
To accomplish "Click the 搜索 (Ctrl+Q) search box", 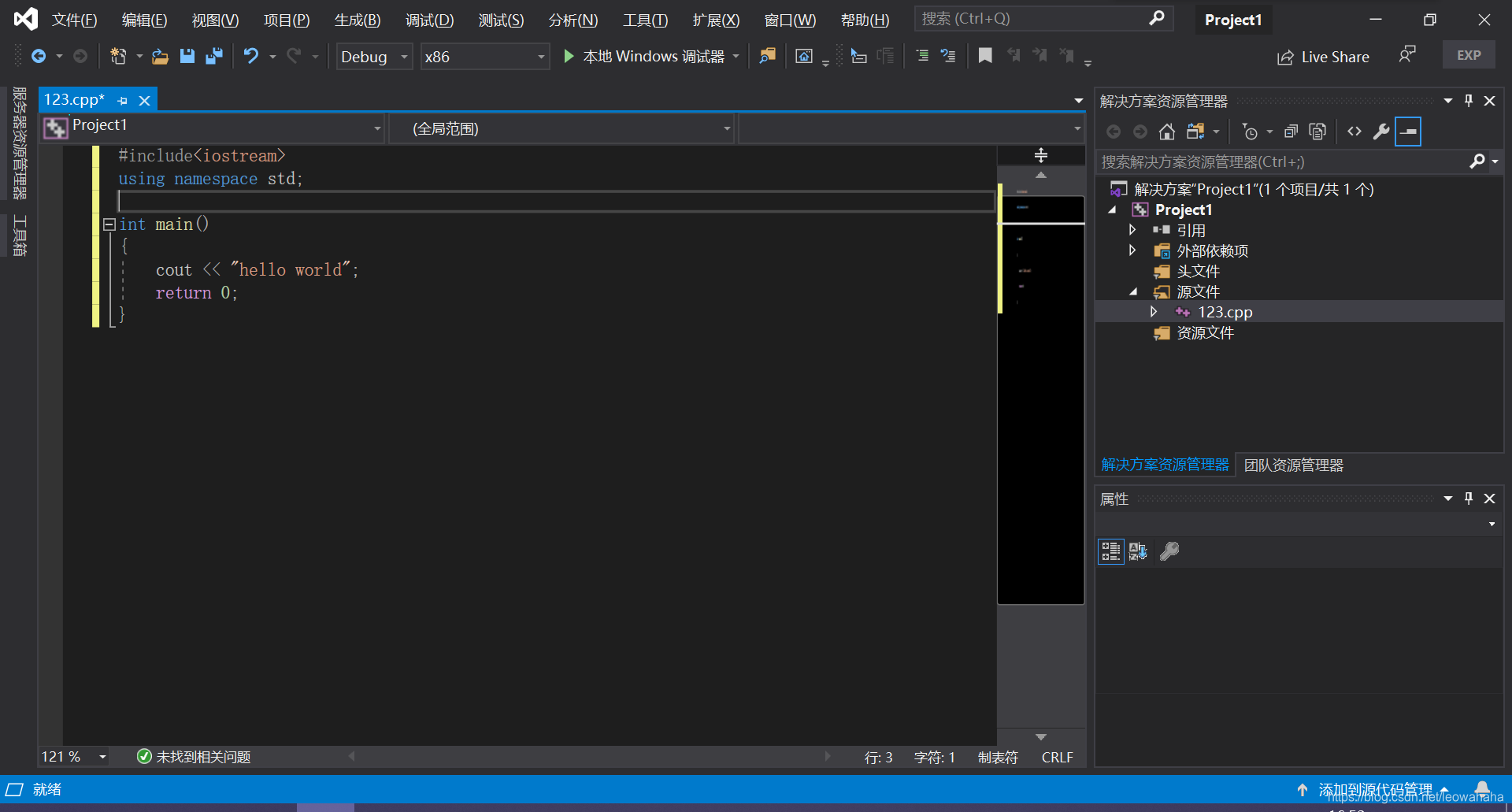I will [x=1043, y=19].
